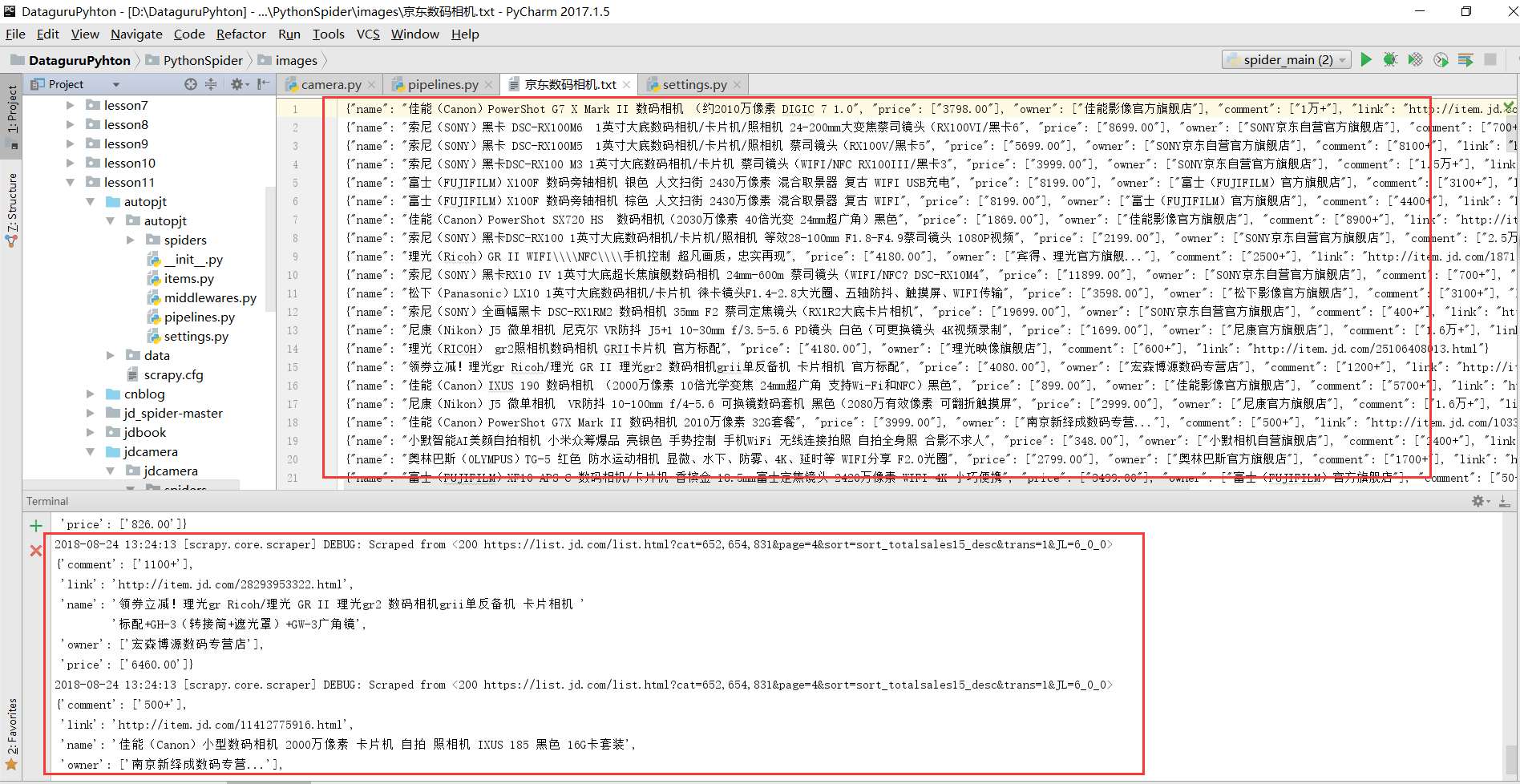Hide the Terminal panel icon
This screenshot has width=1520, height=784.
point(1504,501)
